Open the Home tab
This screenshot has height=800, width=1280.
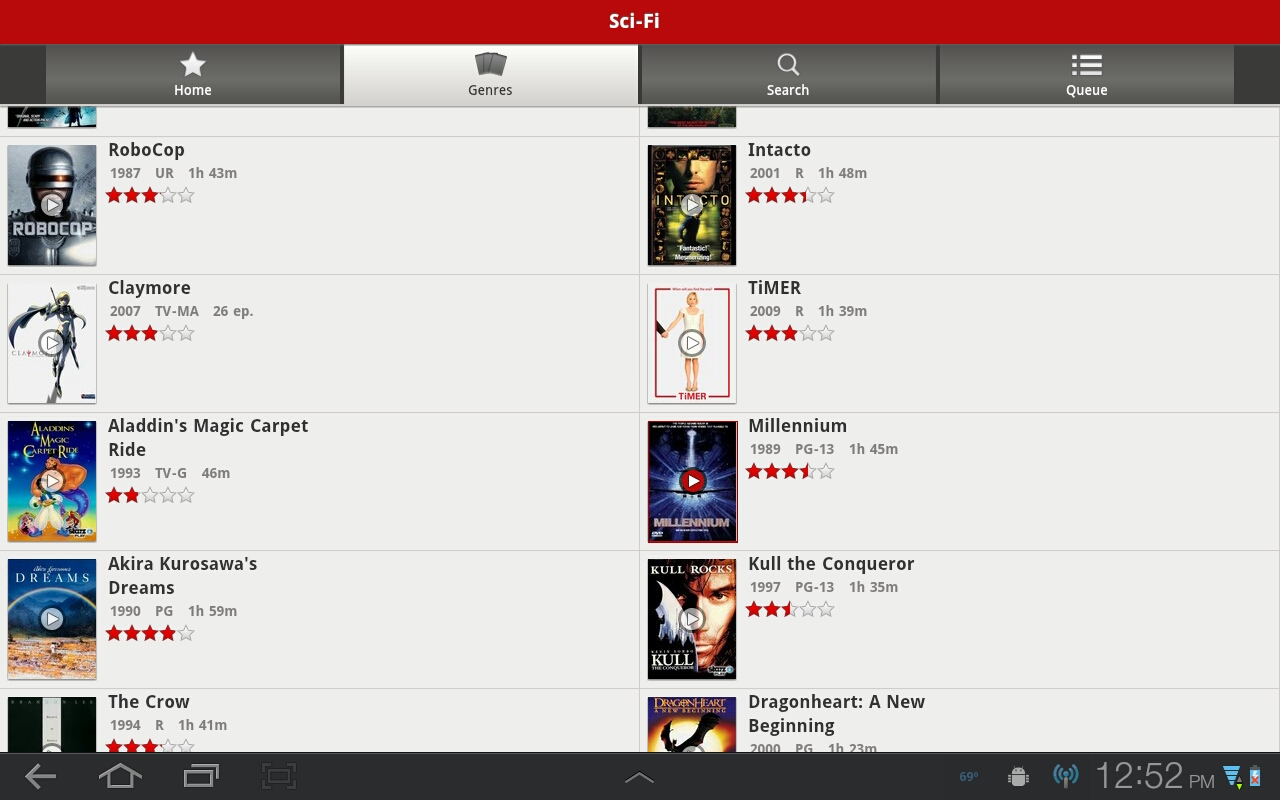[x=193, y=75]
